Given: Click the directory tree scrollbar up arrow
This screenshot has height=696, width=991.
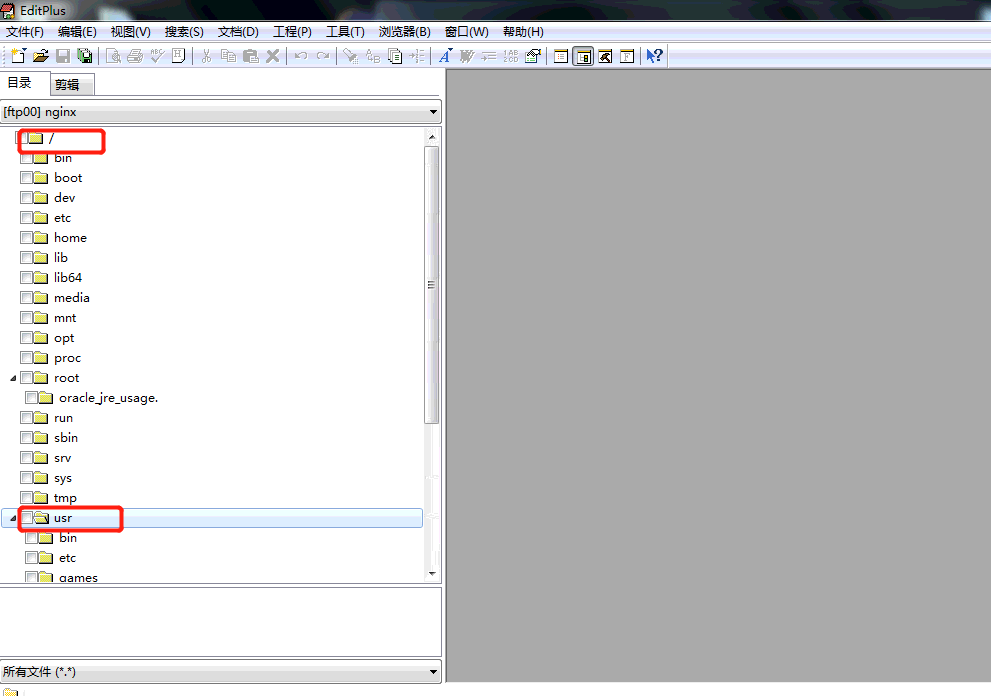Looking at the screenshot, I should coord(432,137).
